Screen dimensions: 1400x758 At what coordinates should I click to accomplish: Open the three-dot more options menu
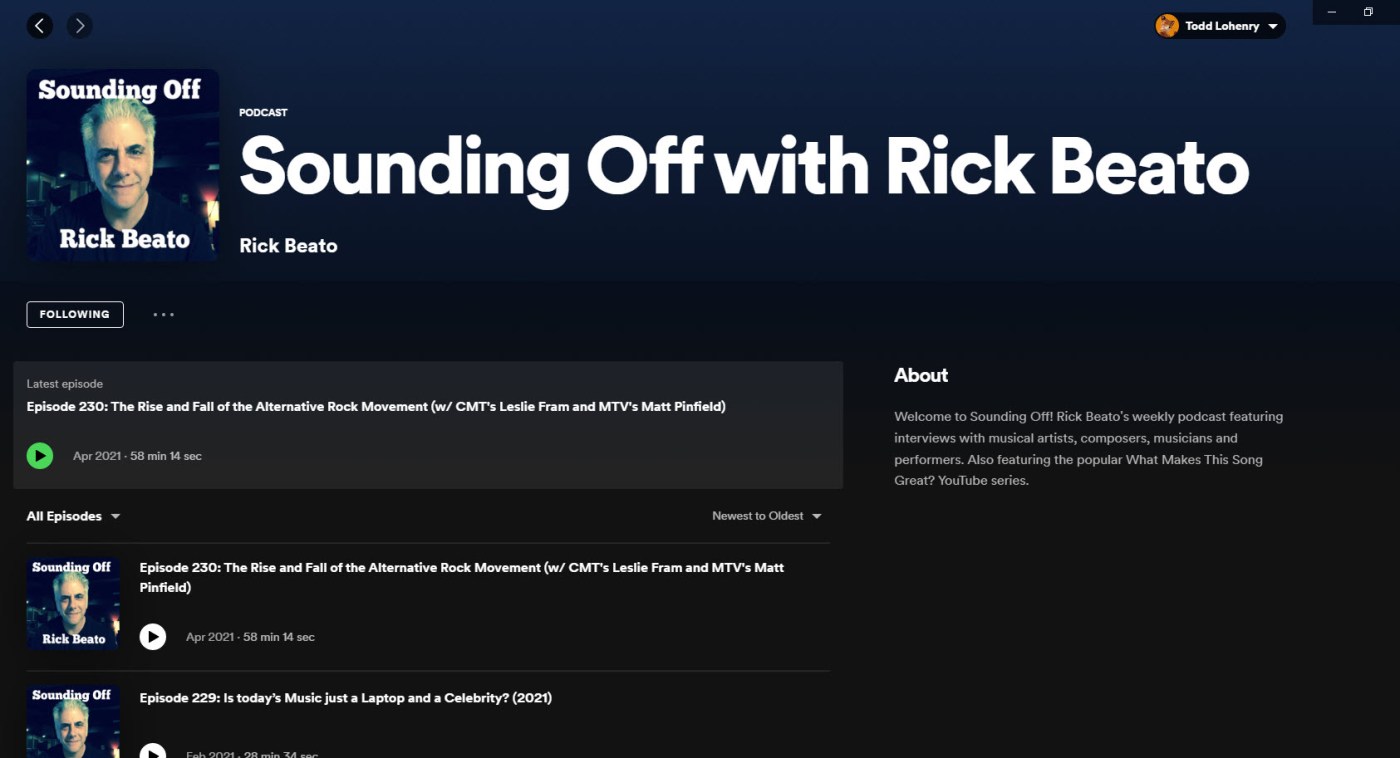[164, 315]
